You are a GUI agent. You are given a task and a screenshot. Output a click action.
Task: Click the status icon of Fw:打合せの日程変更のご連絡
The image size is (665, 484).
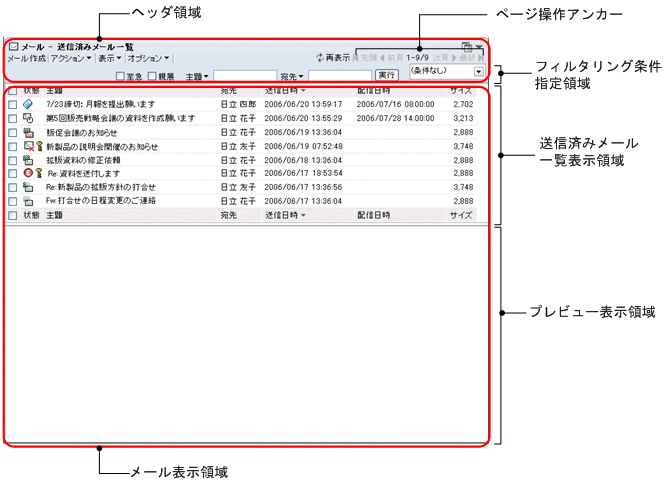(28, 201)
